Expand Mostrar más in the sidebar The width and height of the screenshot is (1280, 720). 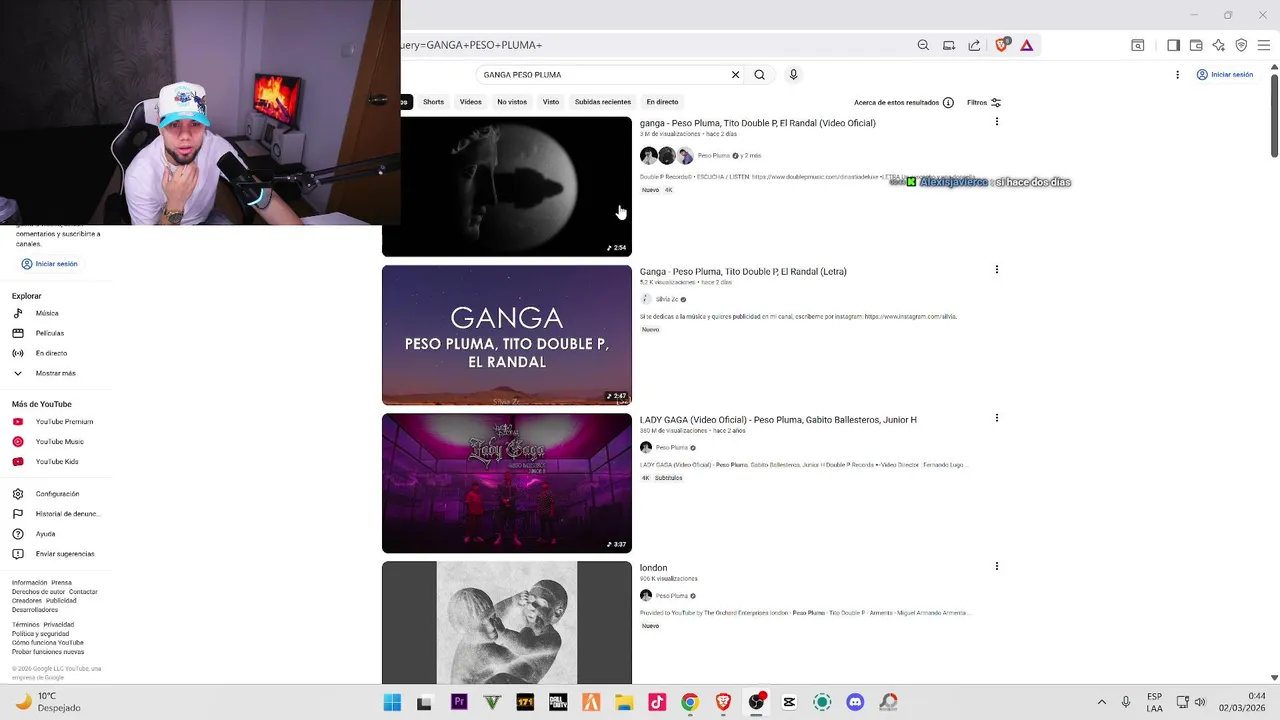(56, 373)
